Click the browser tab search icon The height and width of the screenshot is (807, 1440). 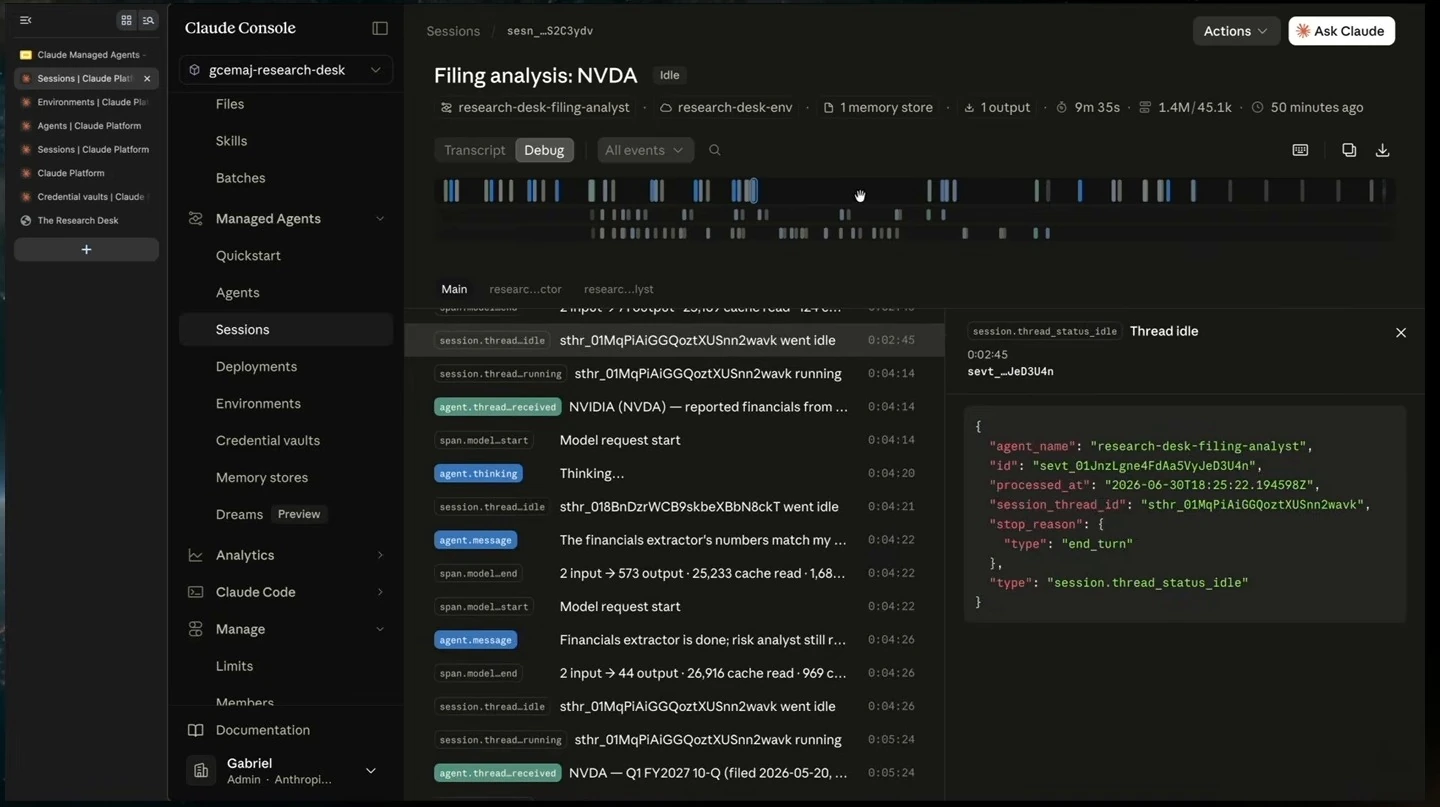148,20
